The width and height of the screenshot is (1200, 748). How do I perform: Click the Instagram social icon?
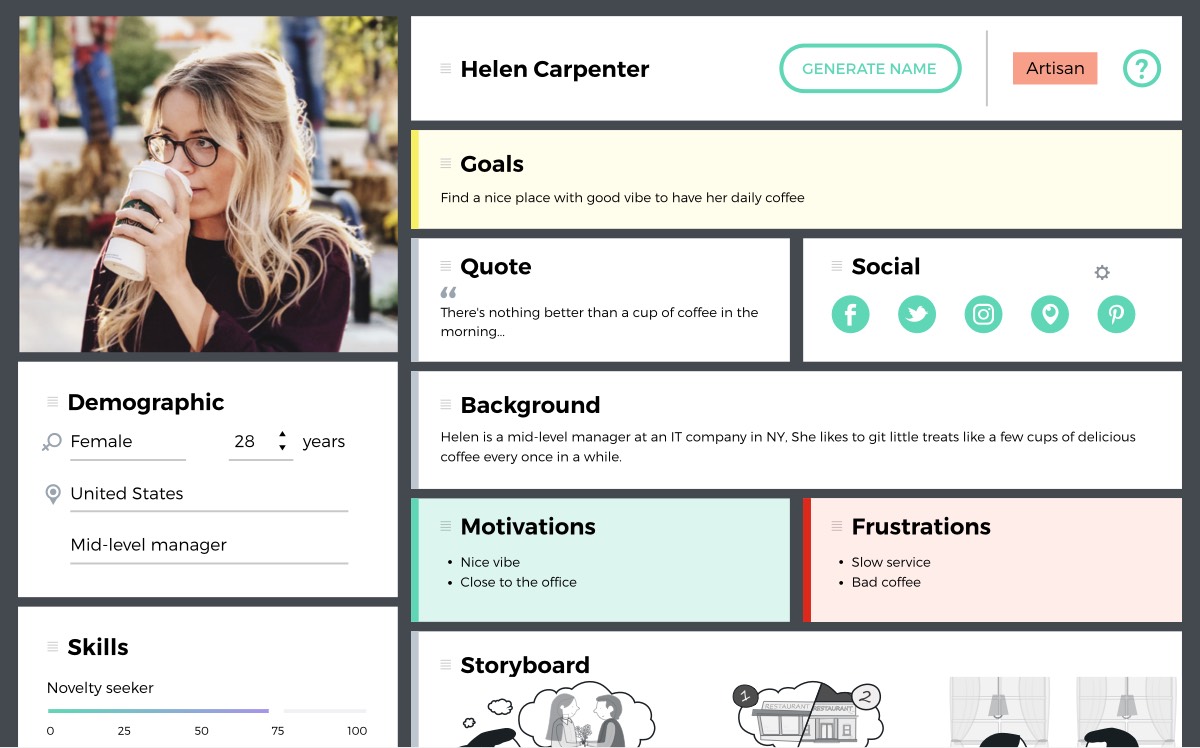tap(983, 315)
